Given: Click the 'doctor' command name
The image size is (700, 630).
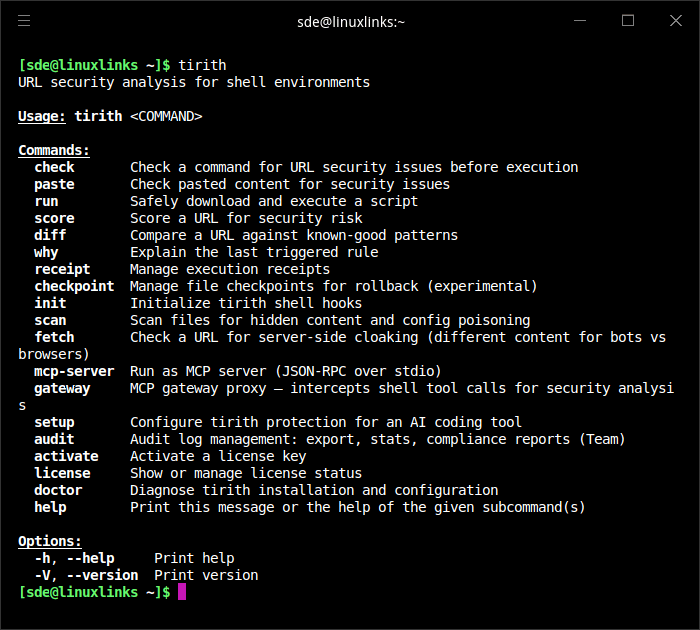Looking at the screenshot, I should point(58,490).
